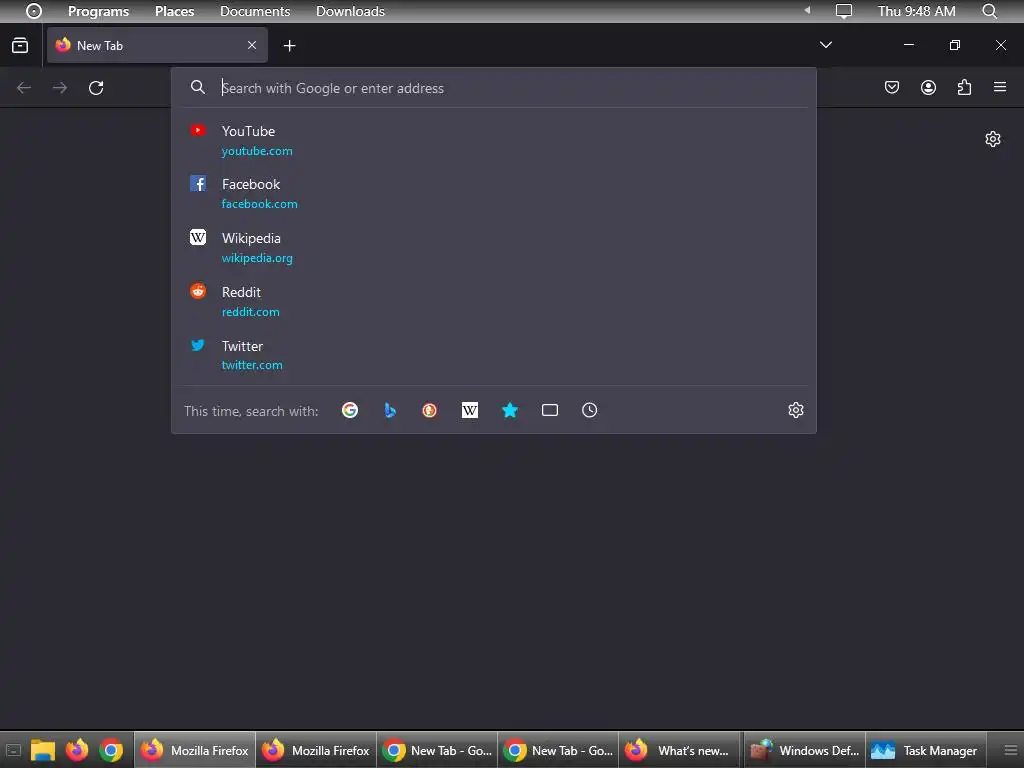Select the New Tab browser tab
1024x768 pixels.
pyautogui.click(x=157, y=45)
